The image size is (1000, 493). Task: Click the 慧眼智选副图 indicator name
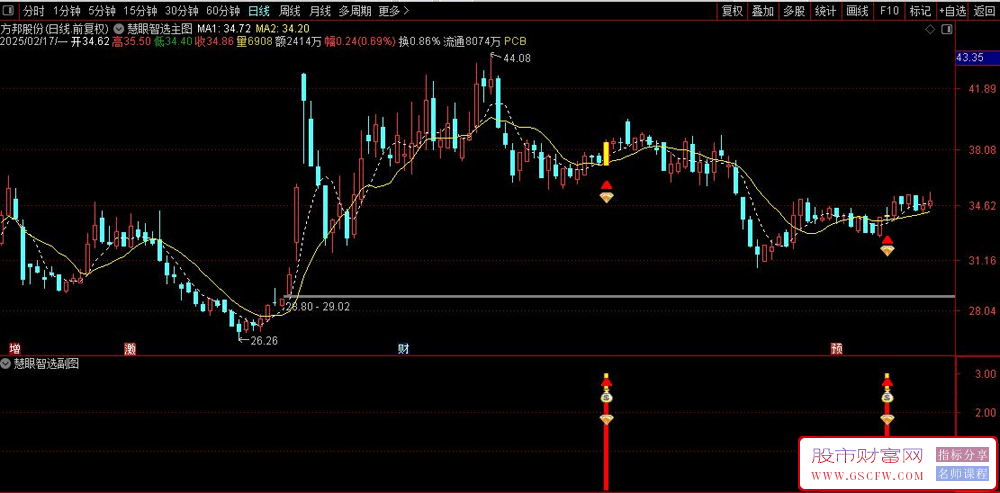[x=47, y=364]
